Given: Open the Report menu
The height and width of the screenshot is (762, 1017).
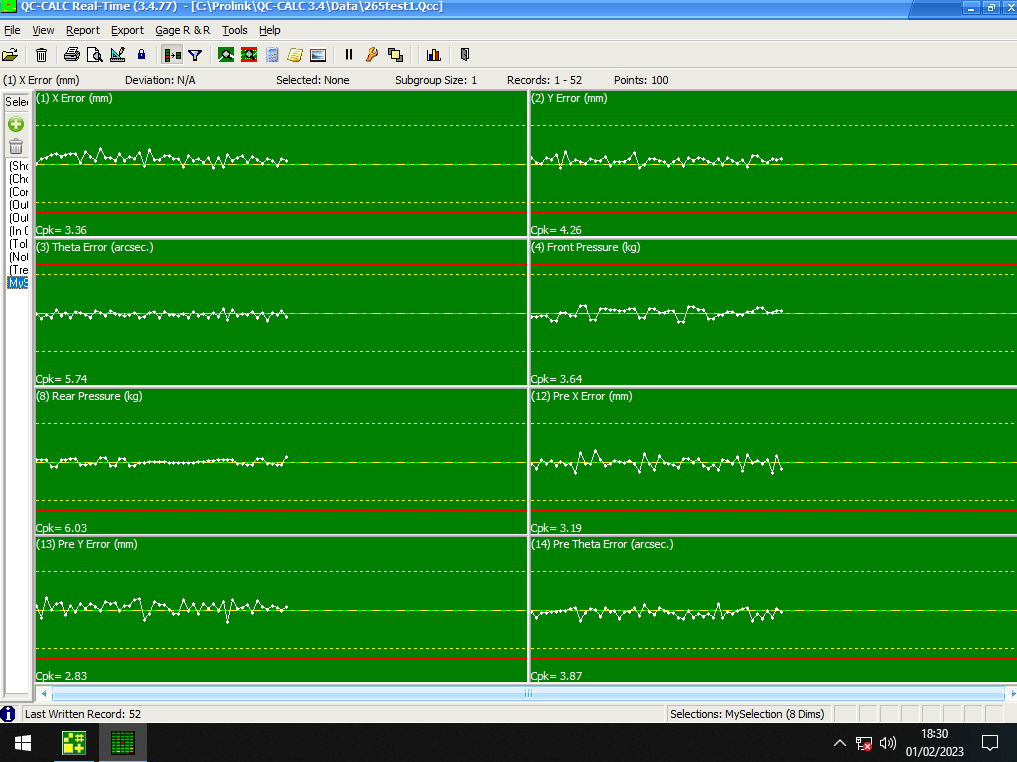Looking at the screenshot, I should click(83, 30).
